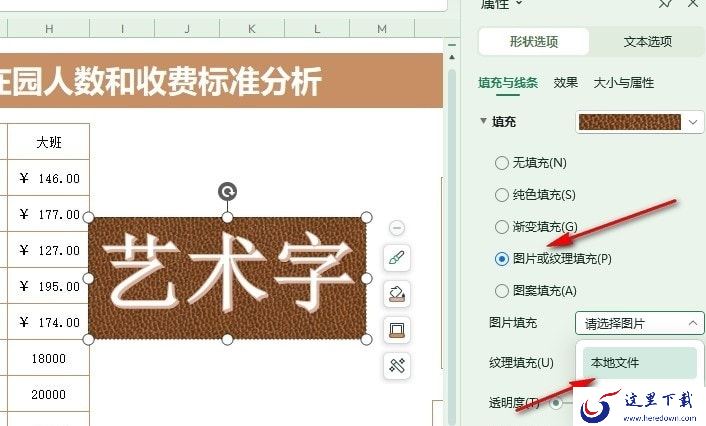The height and width of the screenshot is (426, 706).
Task: Select the 图案填充(A) radio option
Action: click(502, 291)
